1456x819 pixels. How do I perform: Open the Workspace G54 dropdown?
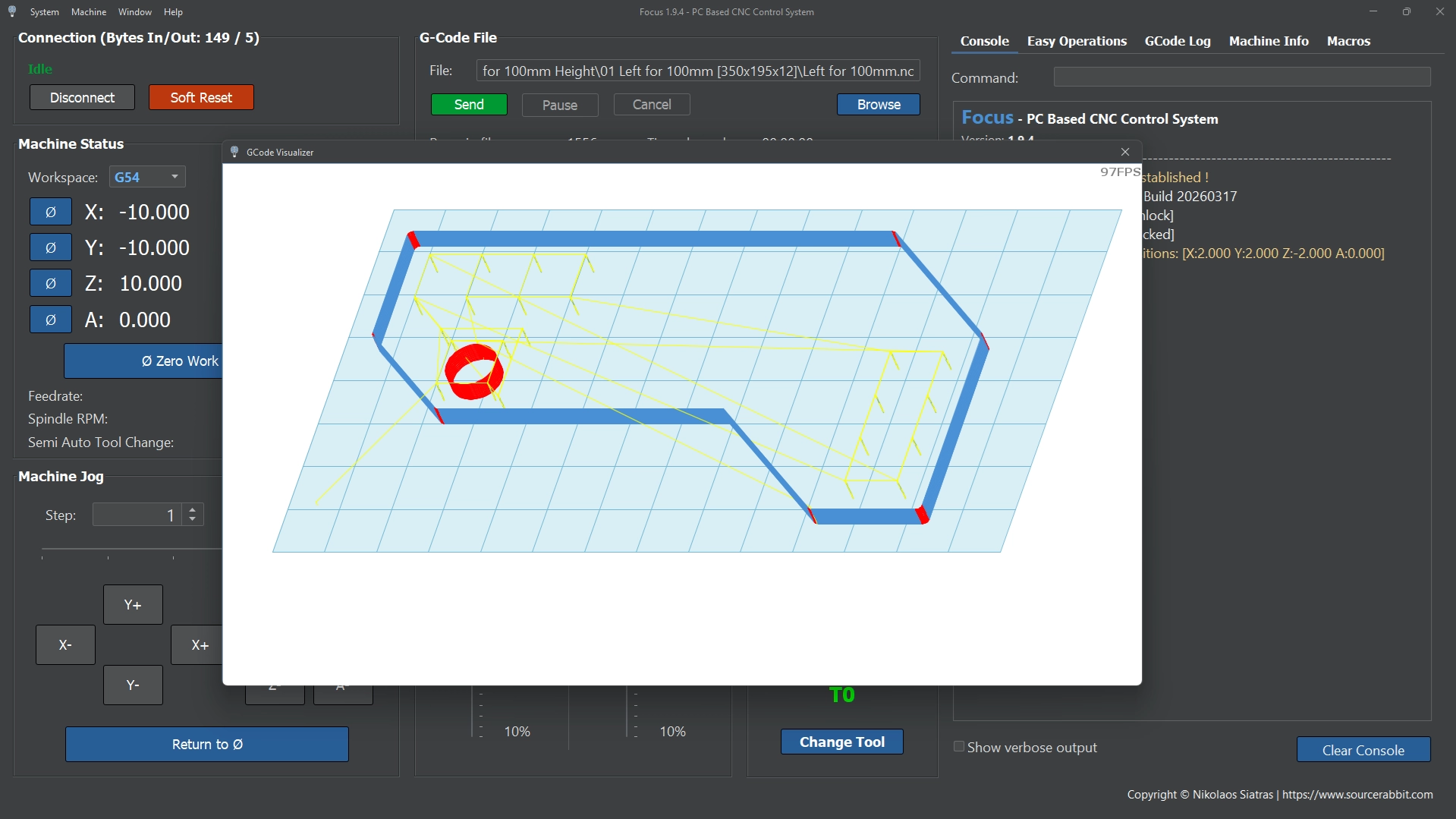(148, 177)
